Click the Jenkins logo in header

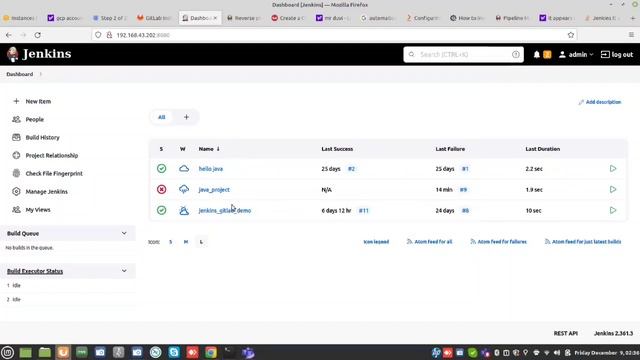[39, 54]
